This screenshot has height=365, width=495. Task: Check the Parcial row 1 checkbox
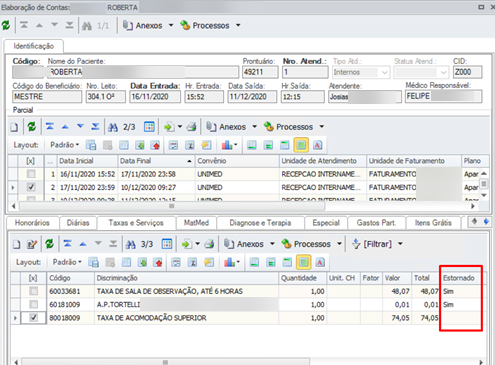[31, 174]
